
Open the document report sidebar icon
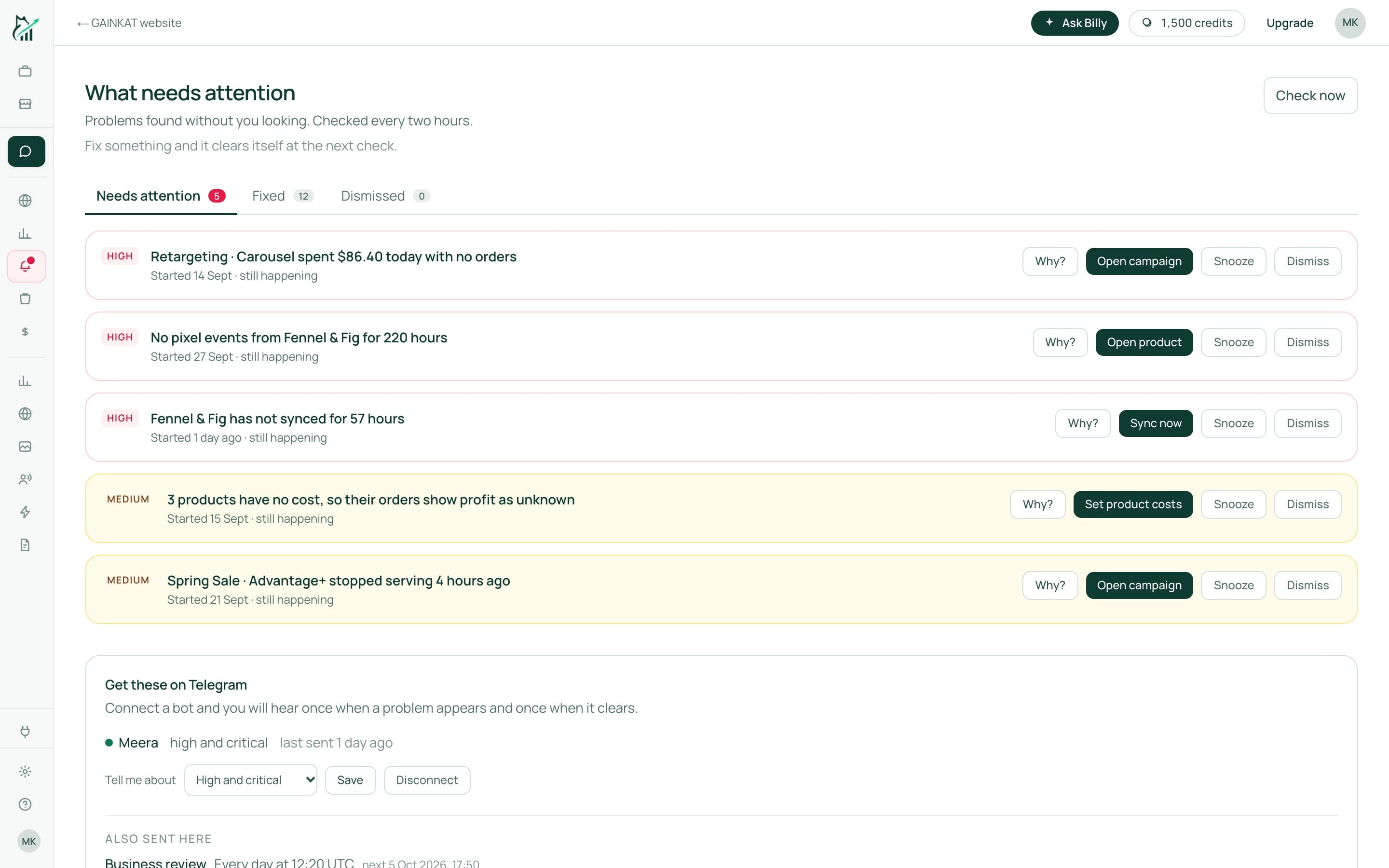click(25, 545)
